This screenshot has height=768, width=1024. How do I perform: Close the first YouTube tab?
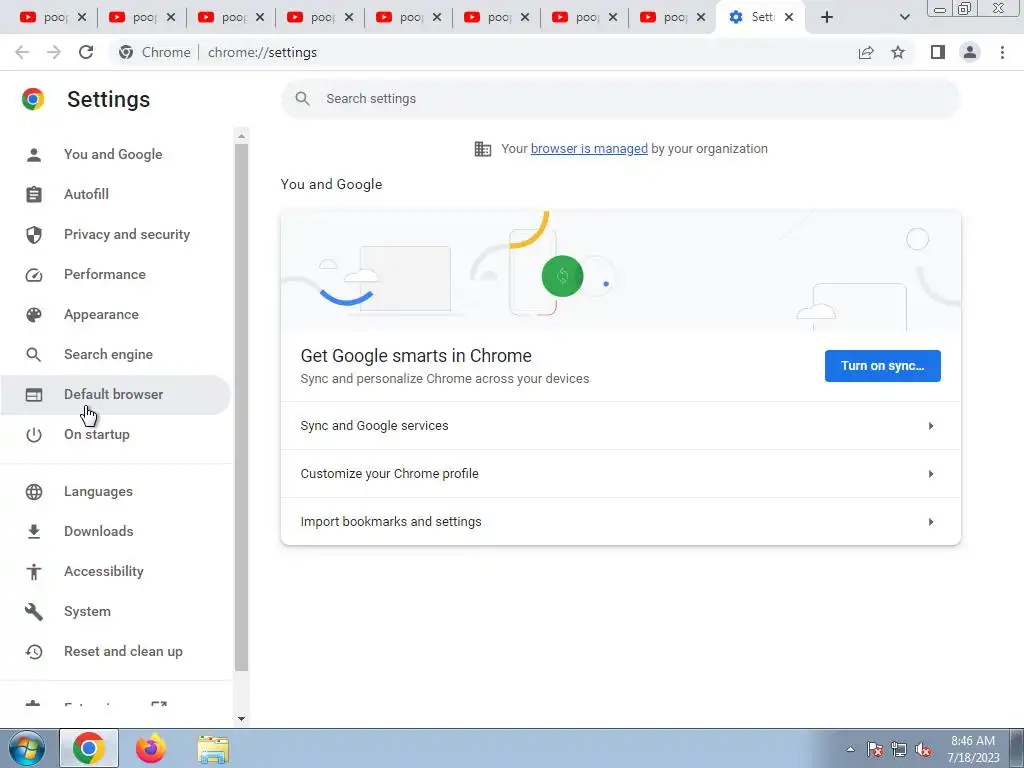pyautogui.click(x=82, y=17)
